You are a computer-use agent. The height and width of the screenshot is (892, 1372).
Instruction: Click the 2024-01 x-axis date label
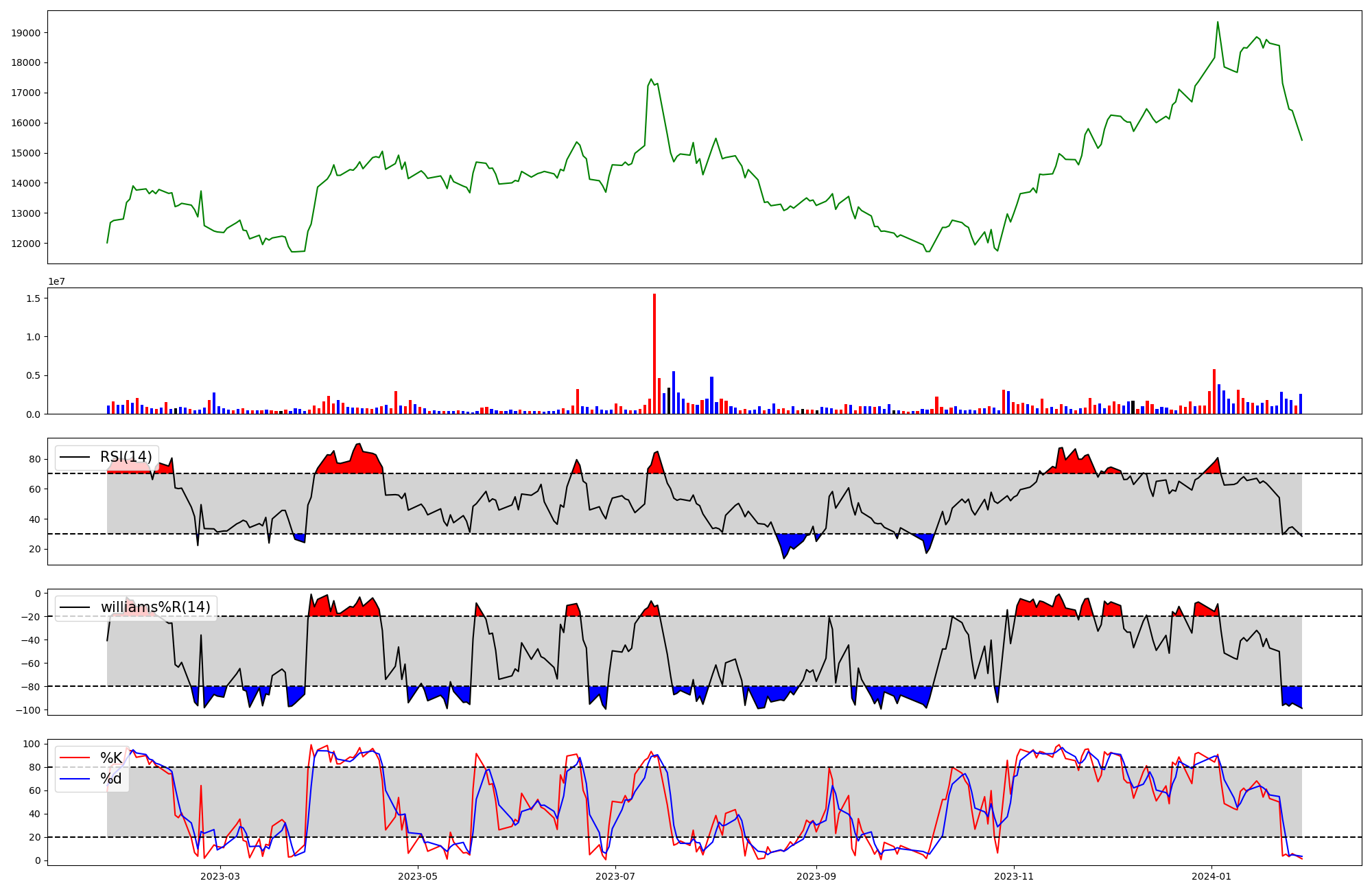point(1211,876)
